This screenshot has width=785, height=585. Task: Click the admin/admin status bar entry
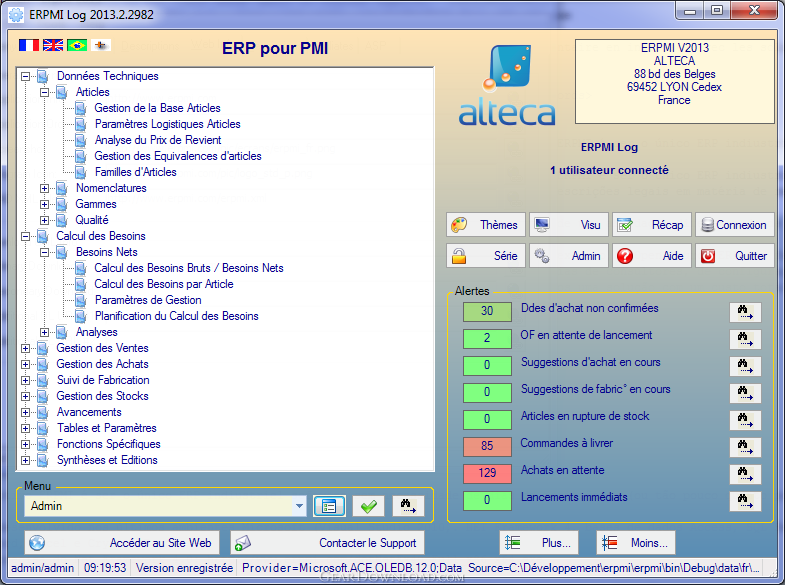[x=43, y=568]
